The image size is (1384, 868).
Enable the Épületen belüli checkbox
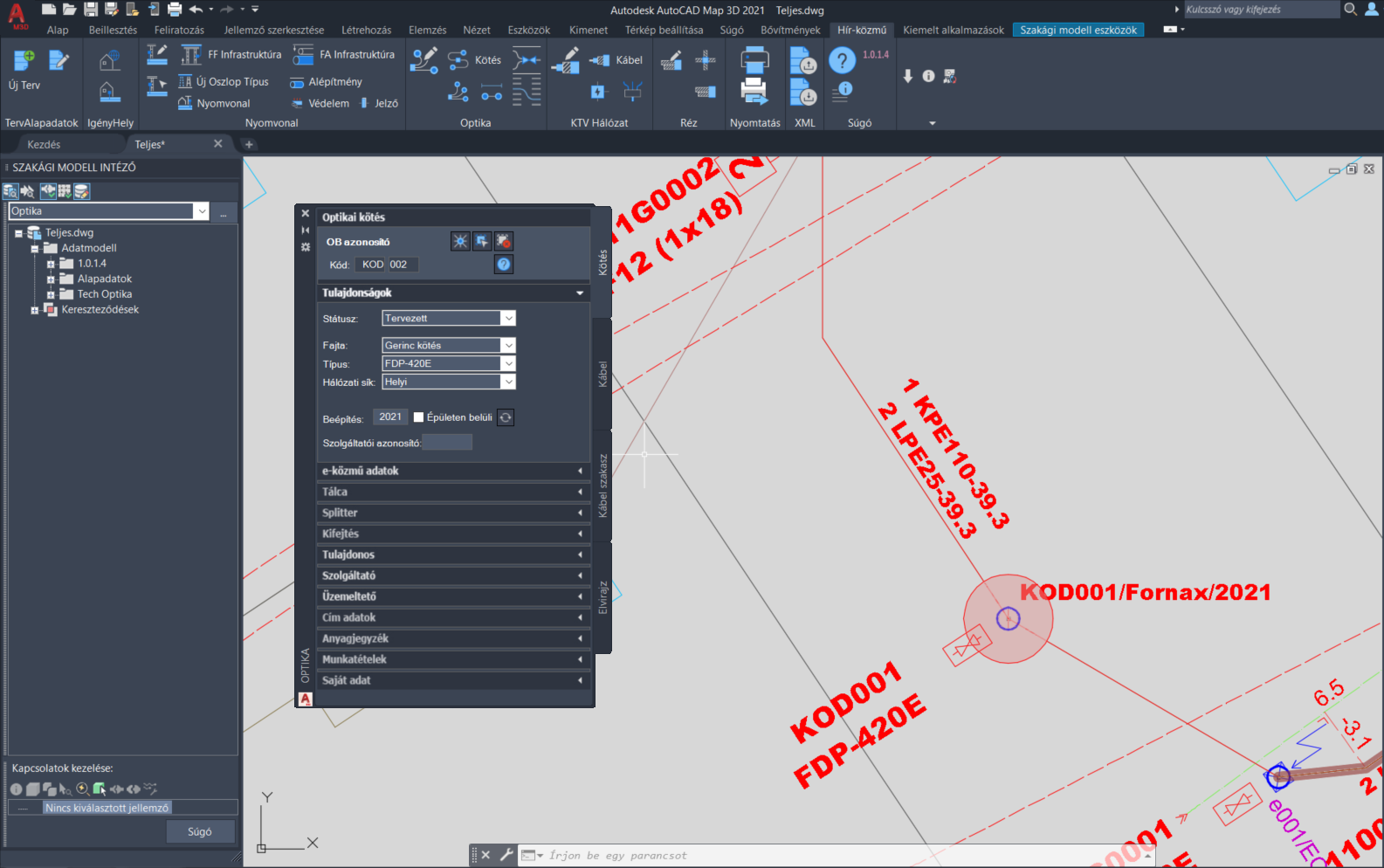pyautogui.click(x=418, y=417)
